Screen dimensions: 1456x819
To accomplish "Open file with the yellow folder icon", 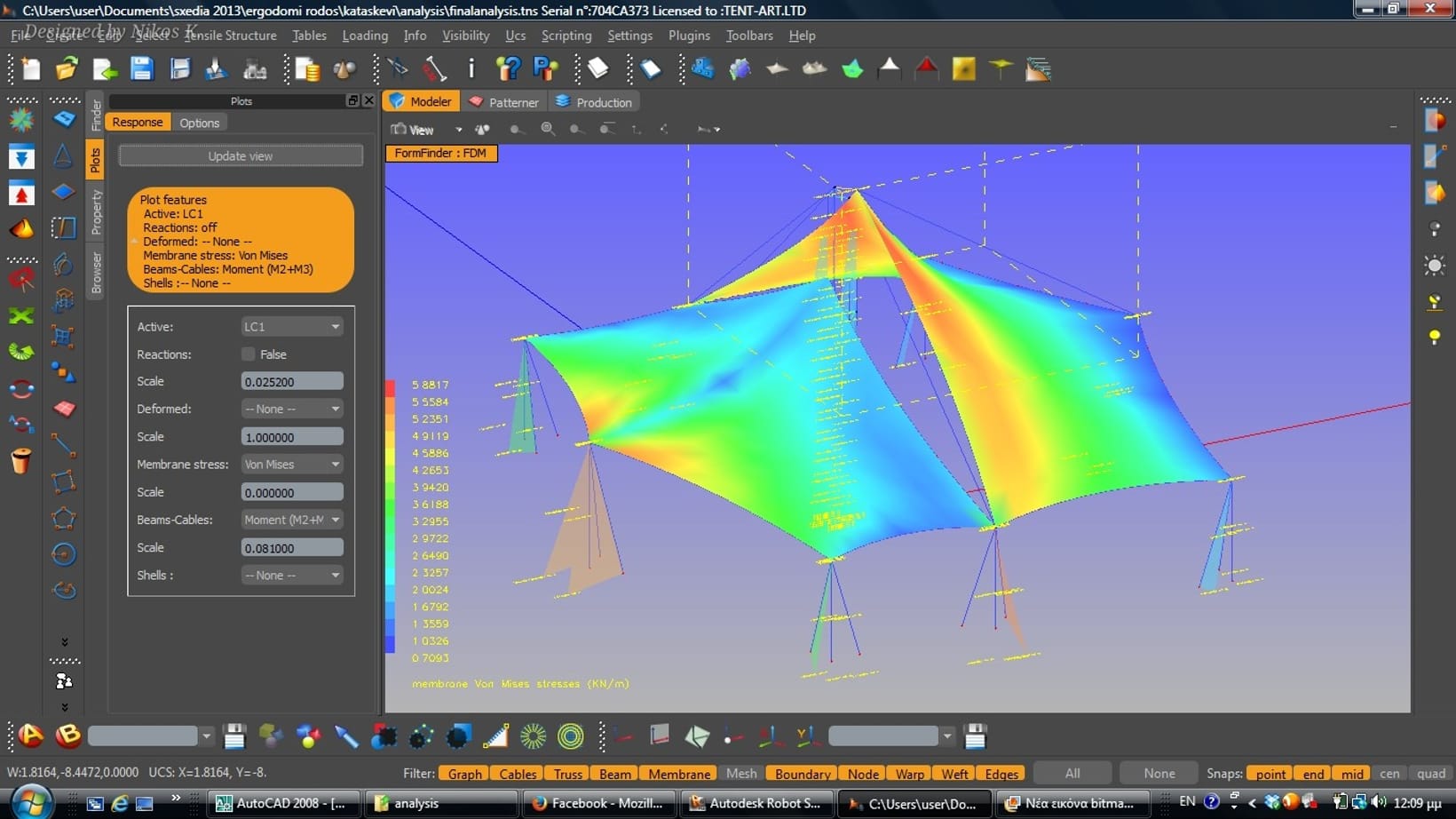I will (67, 69).
